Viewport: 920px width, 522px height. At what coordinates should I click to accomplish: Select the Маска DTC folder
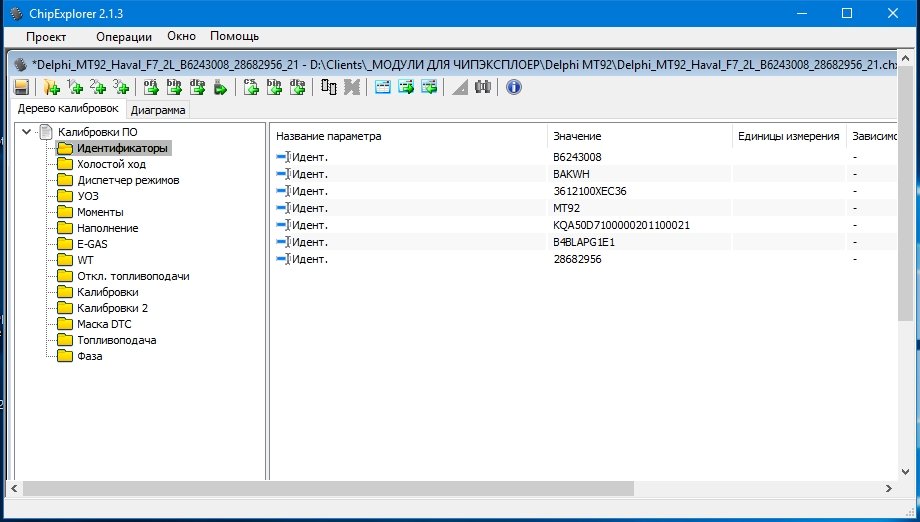(104, 324)
